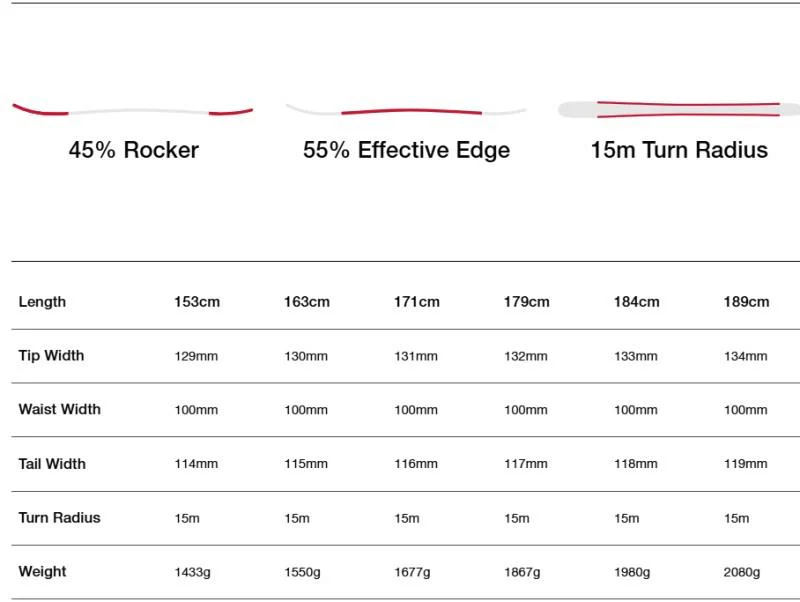Pick the 171cm length column
Viewport: 800px width, 602px height.
click(x=416, y=302)
